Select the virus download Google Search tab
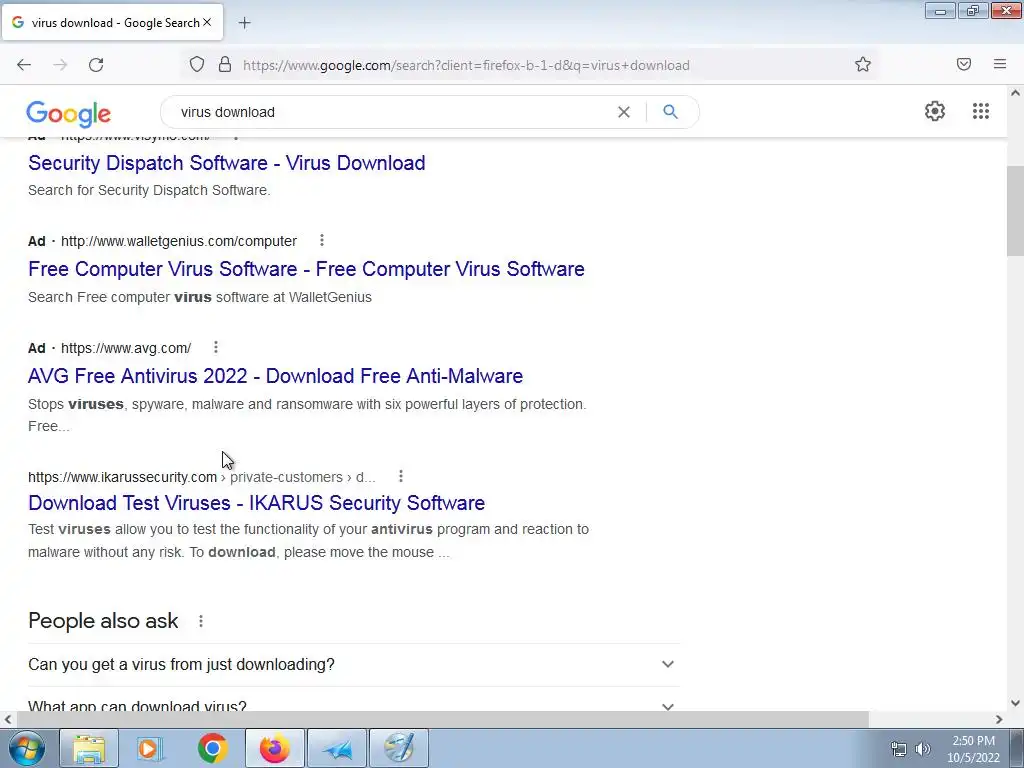 tap(112, 22)
